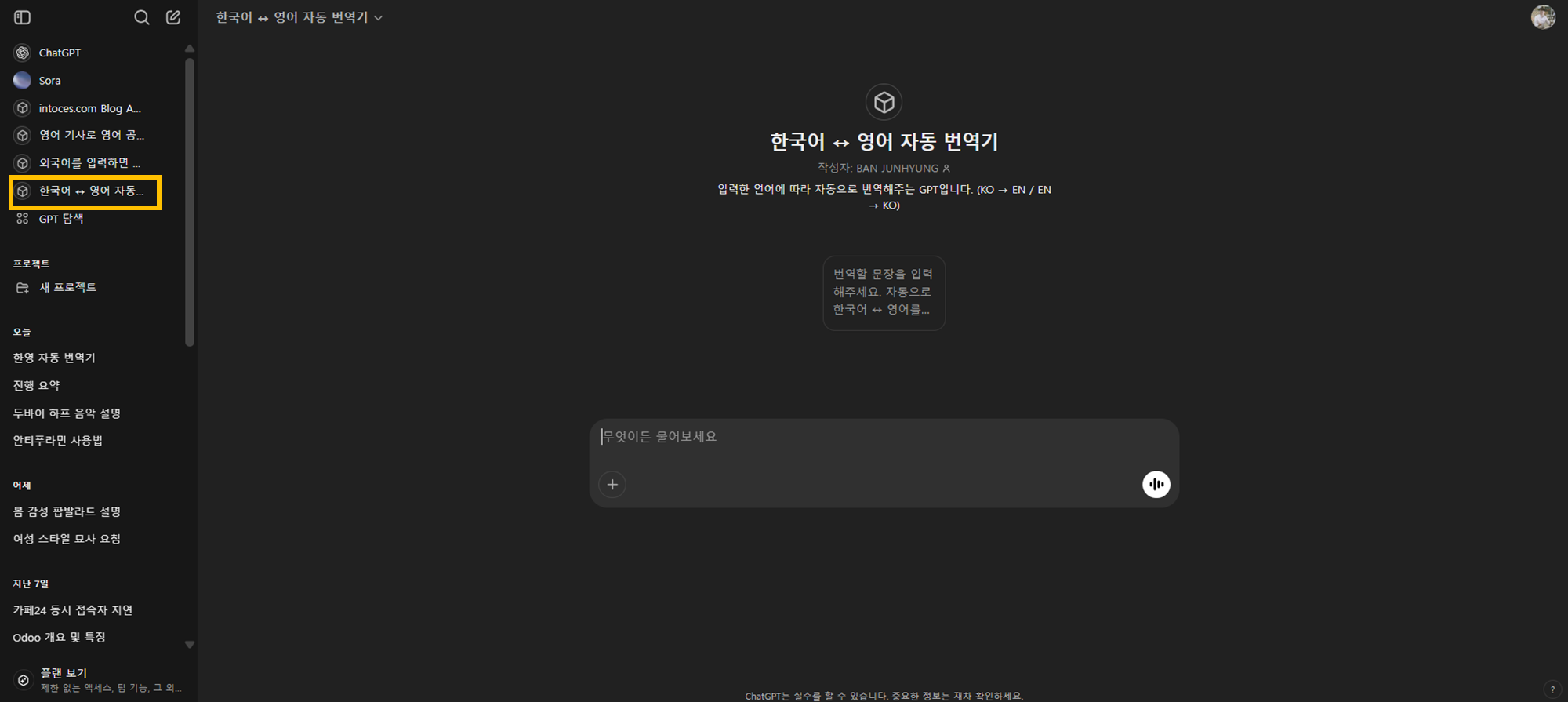This screenshot has width=1568, height=702.
Task: Start a new chat with the pencil icon
Action: click(x=173, y=17)
